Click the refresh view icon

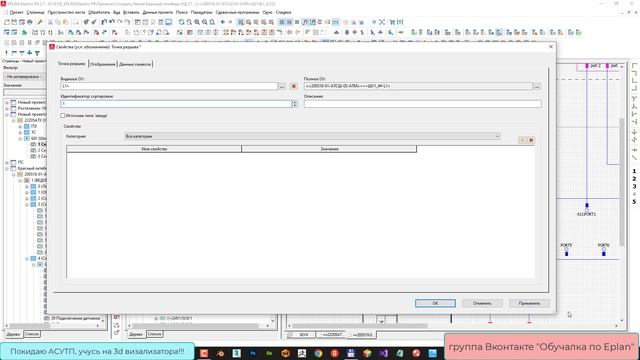(181, 22)
